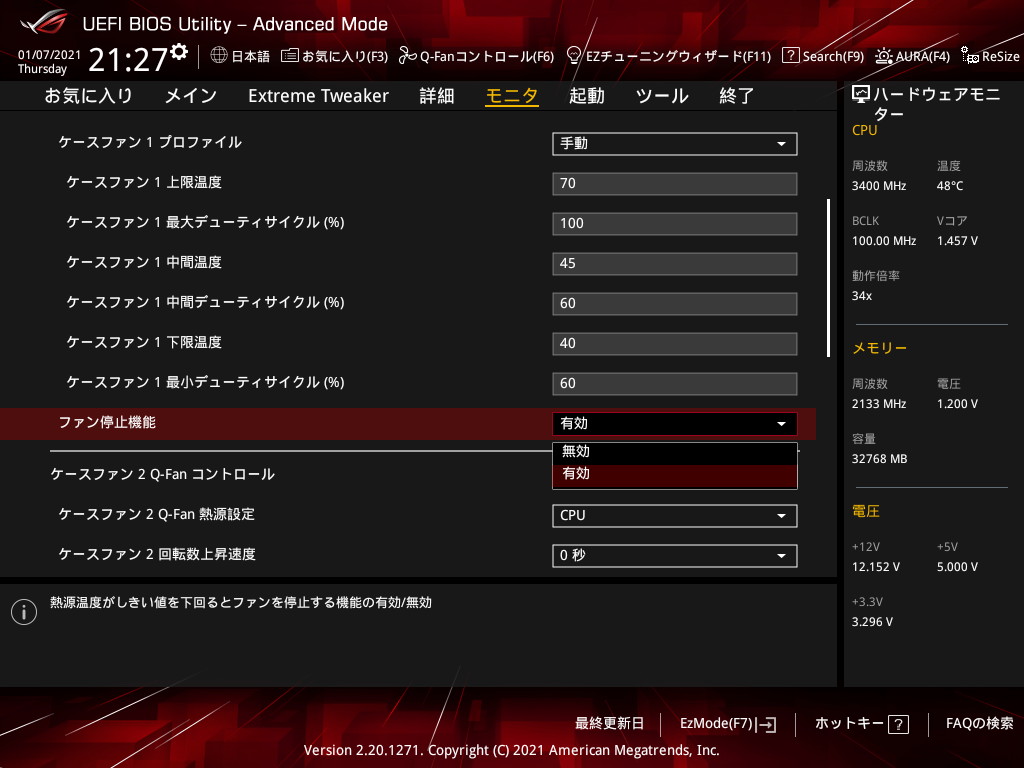
Task: Choose 有効 in the open dropdown list
Action: [x=675, y=474]
